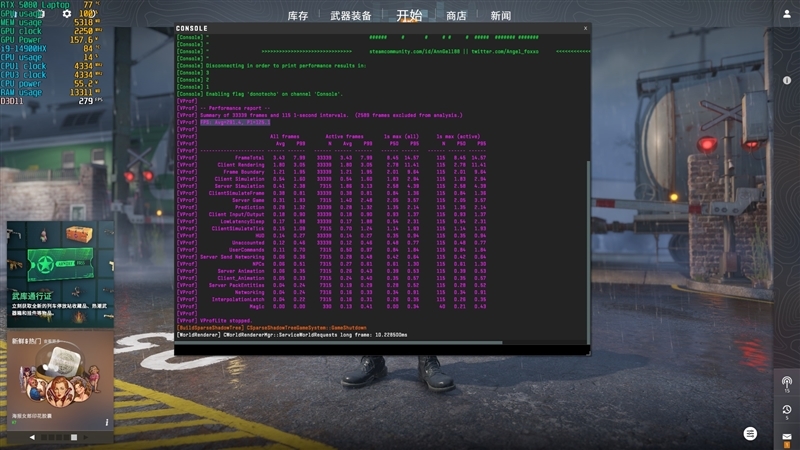Image resolution: width=800 pixels, height=450 pixels.
Task: Select the highlighted last carousel dot
Action: (74, 437)
